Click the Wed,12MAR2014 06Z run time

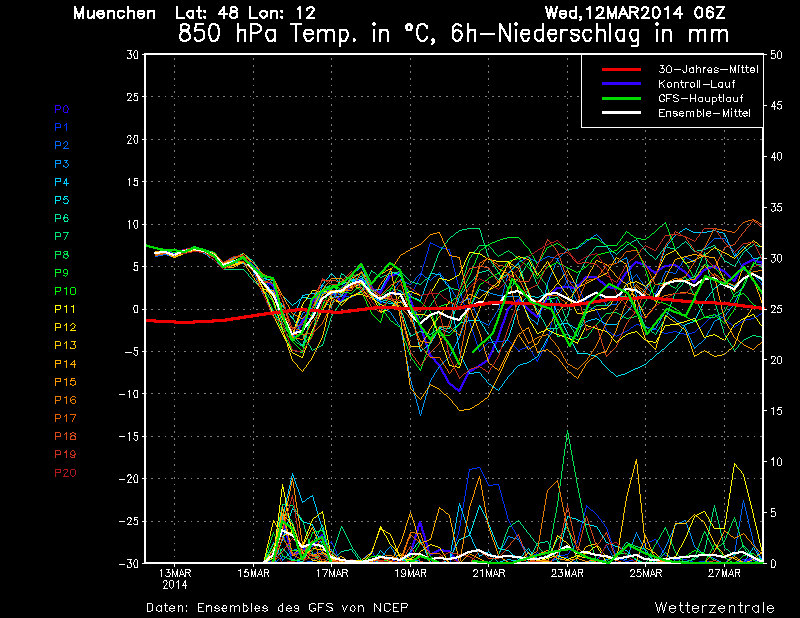click(x=635, y=13)
